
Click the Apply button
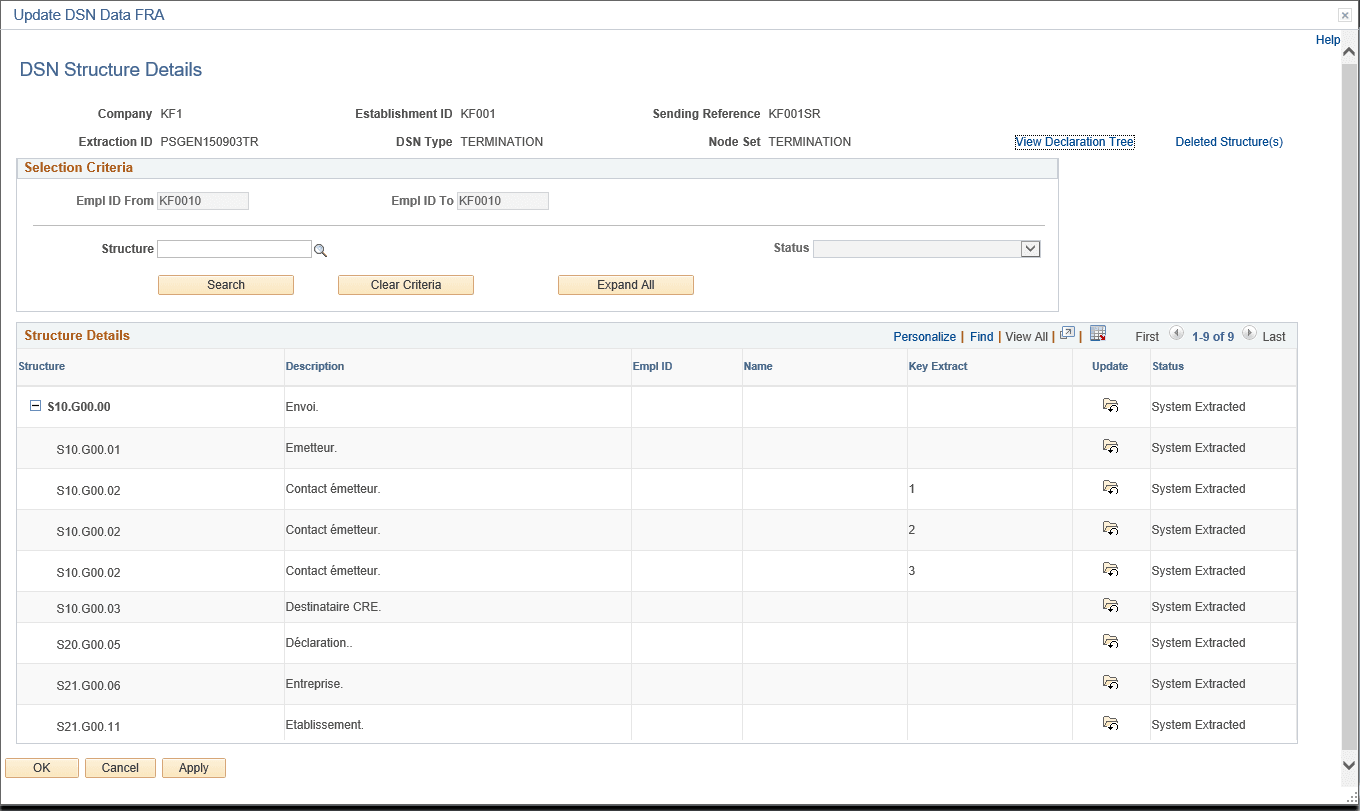(x=194, y=768)
